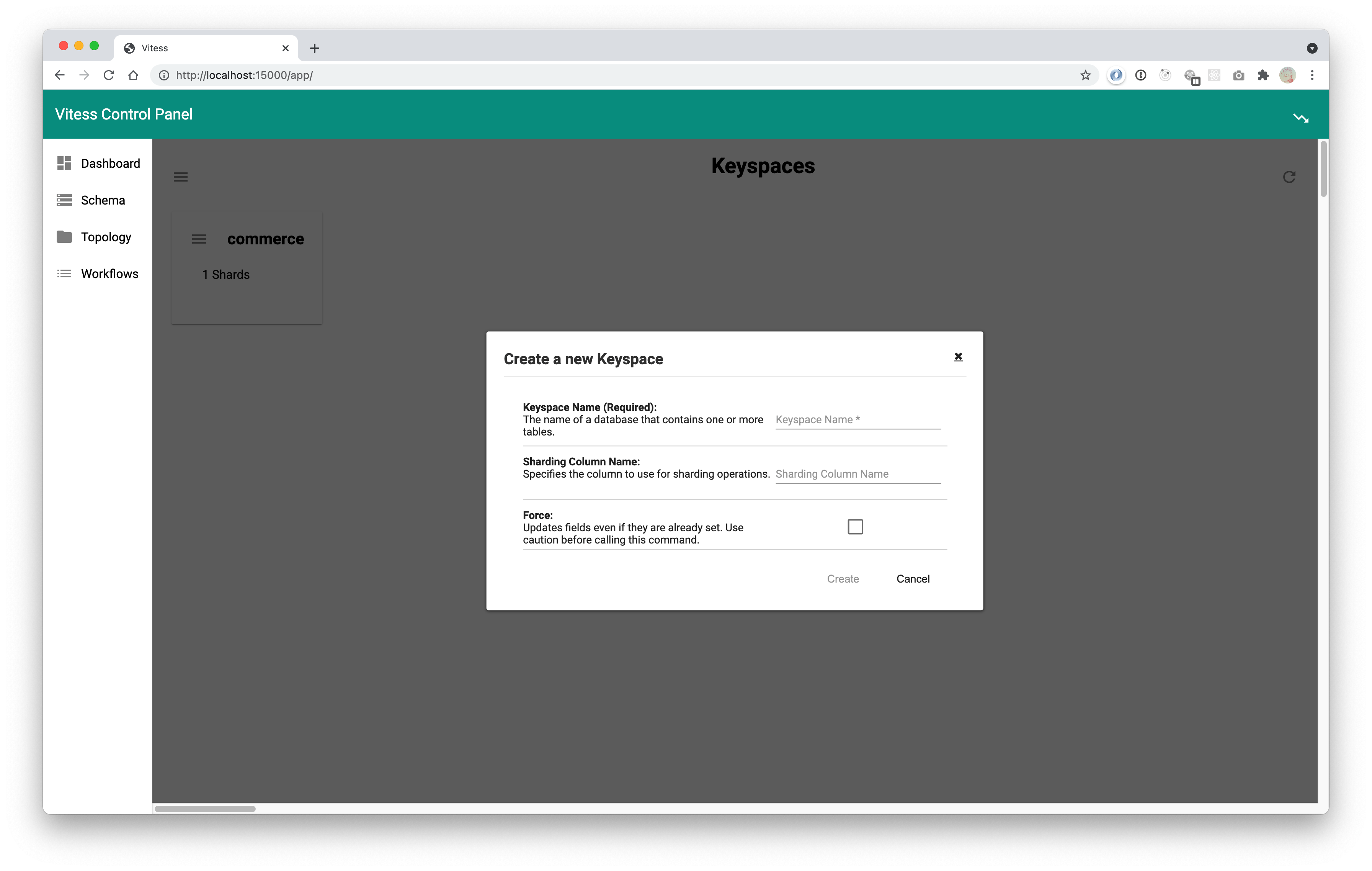
Task: Open the Keyspaces hamburger menu icon
Action: [181, 177]
